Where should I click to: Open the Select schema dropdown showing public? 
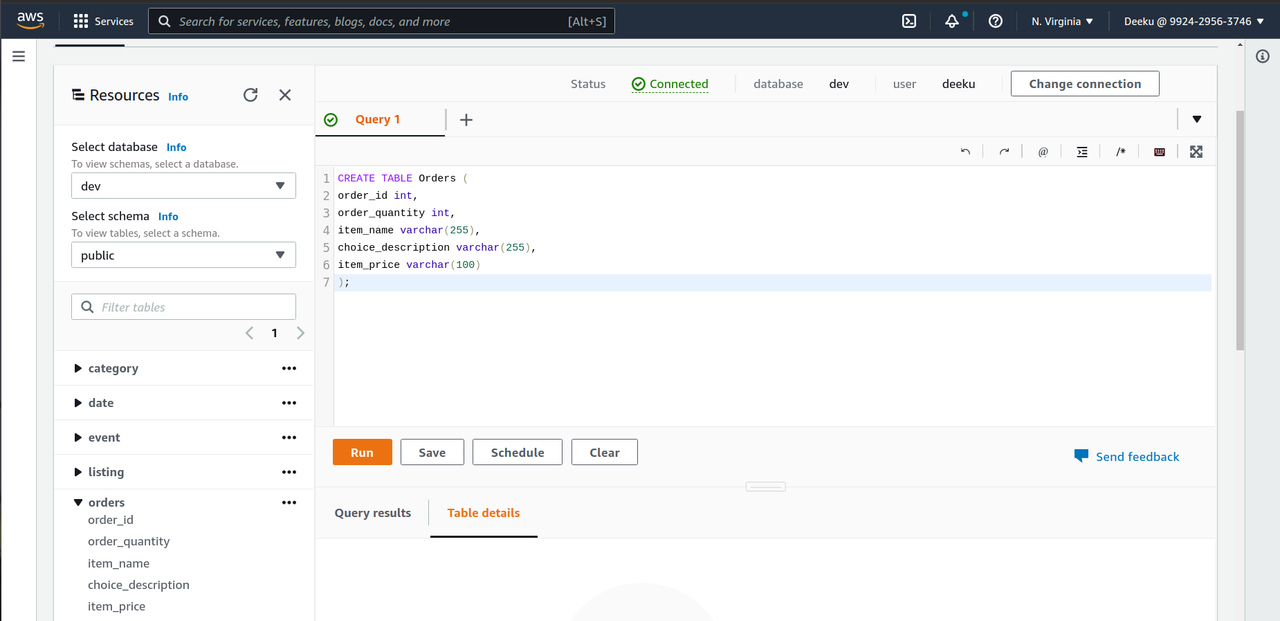pos(183,255)
